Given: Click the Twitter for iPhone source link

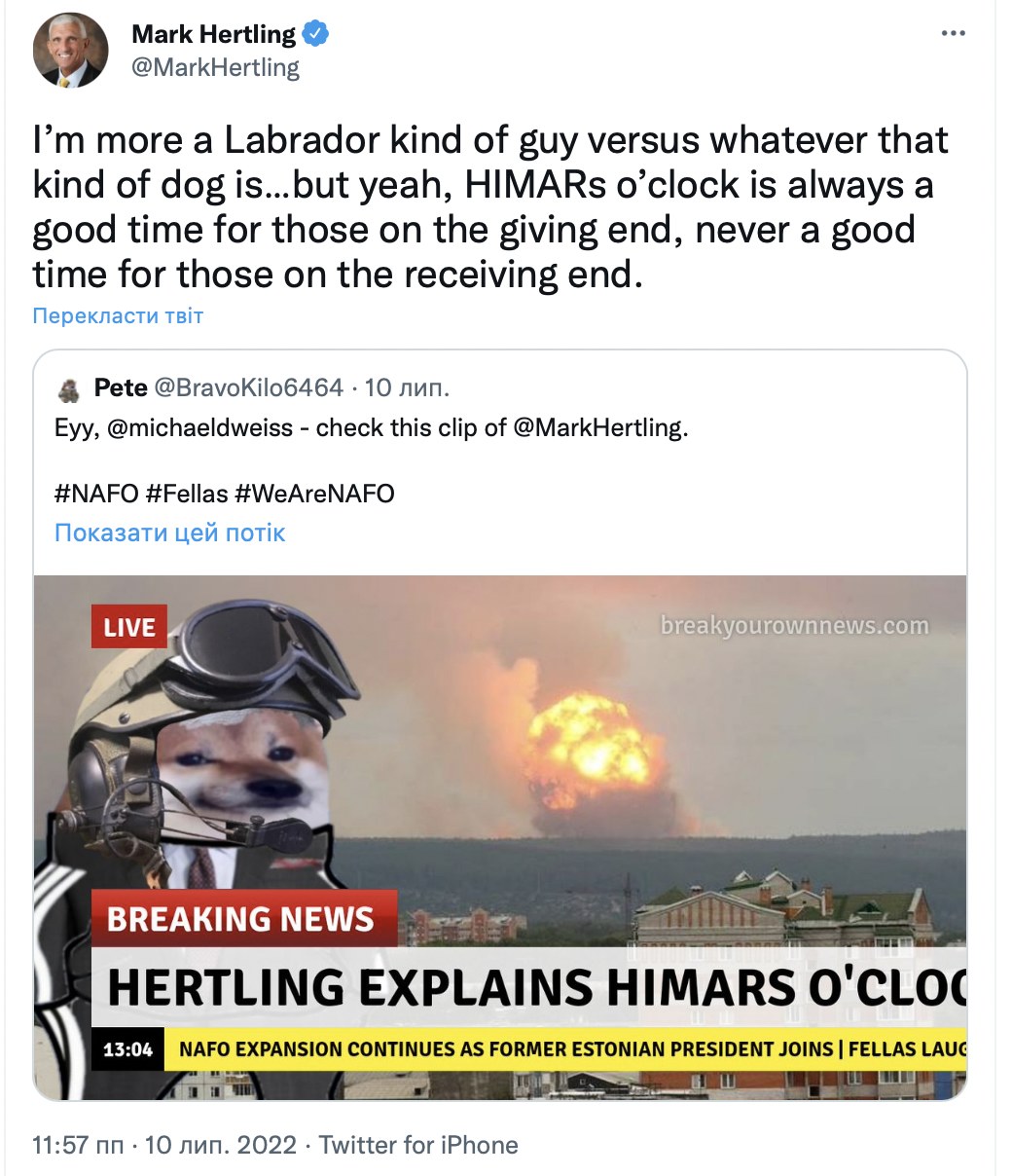Looking at the screenshot, I should 418,1145.
